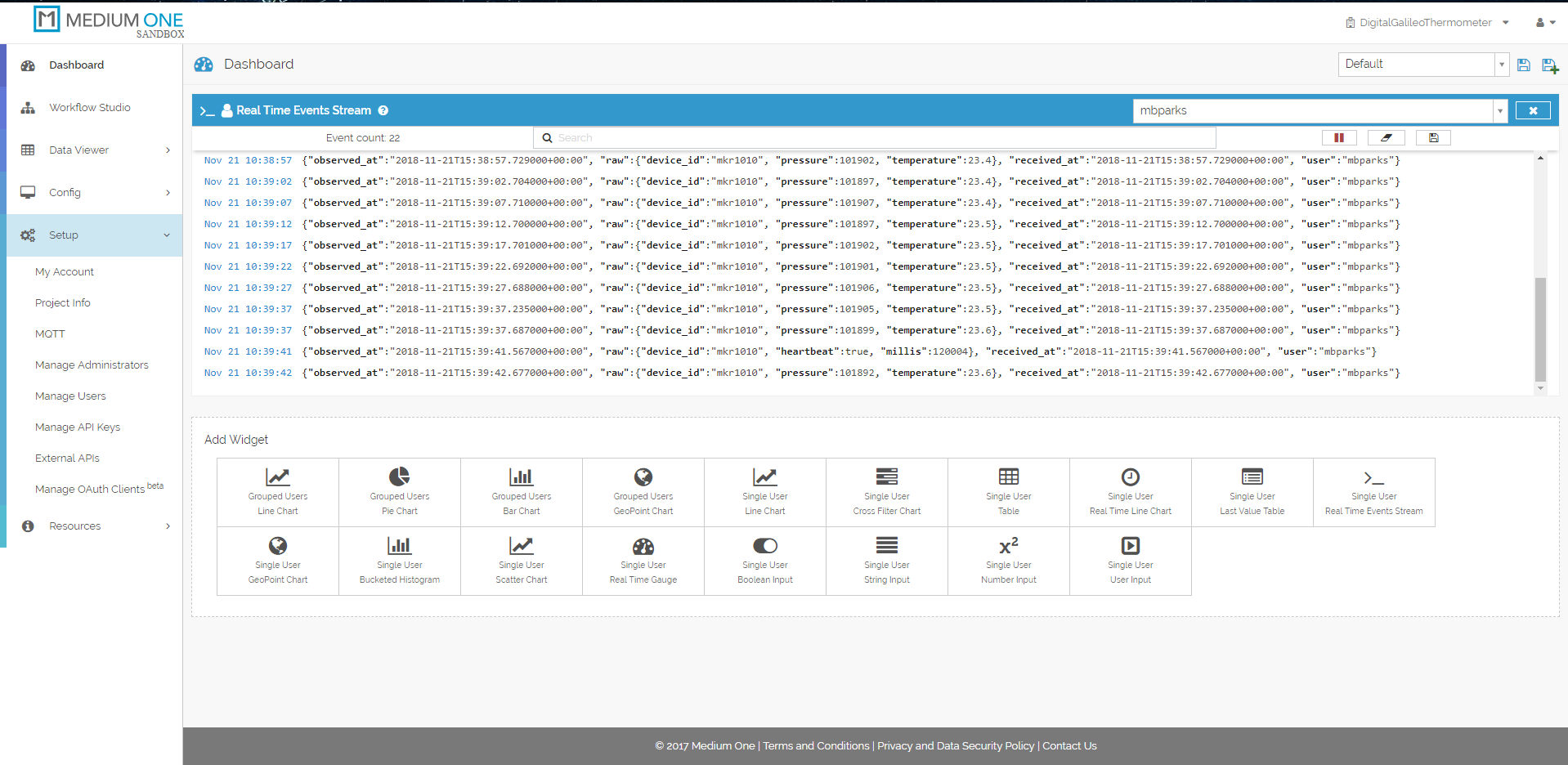1568x765 pixels.
Task: Click the events stream Search field
Action: tap(875, 138)
